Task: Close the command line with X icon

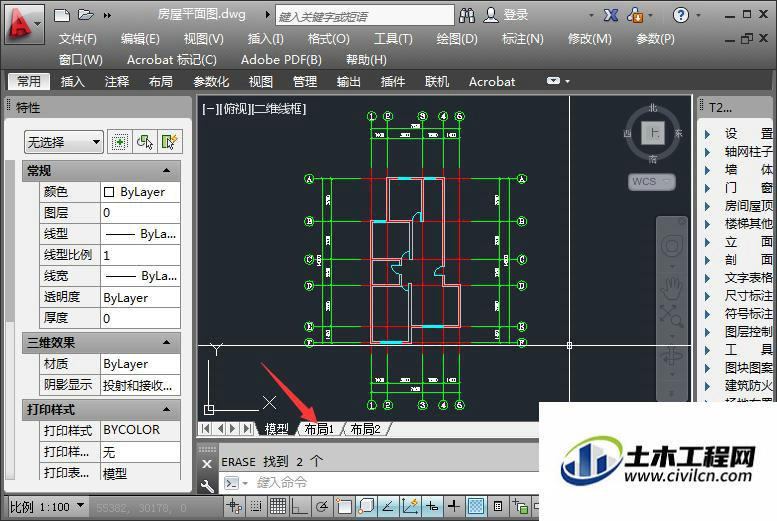Action: click(x=207, y=464)
